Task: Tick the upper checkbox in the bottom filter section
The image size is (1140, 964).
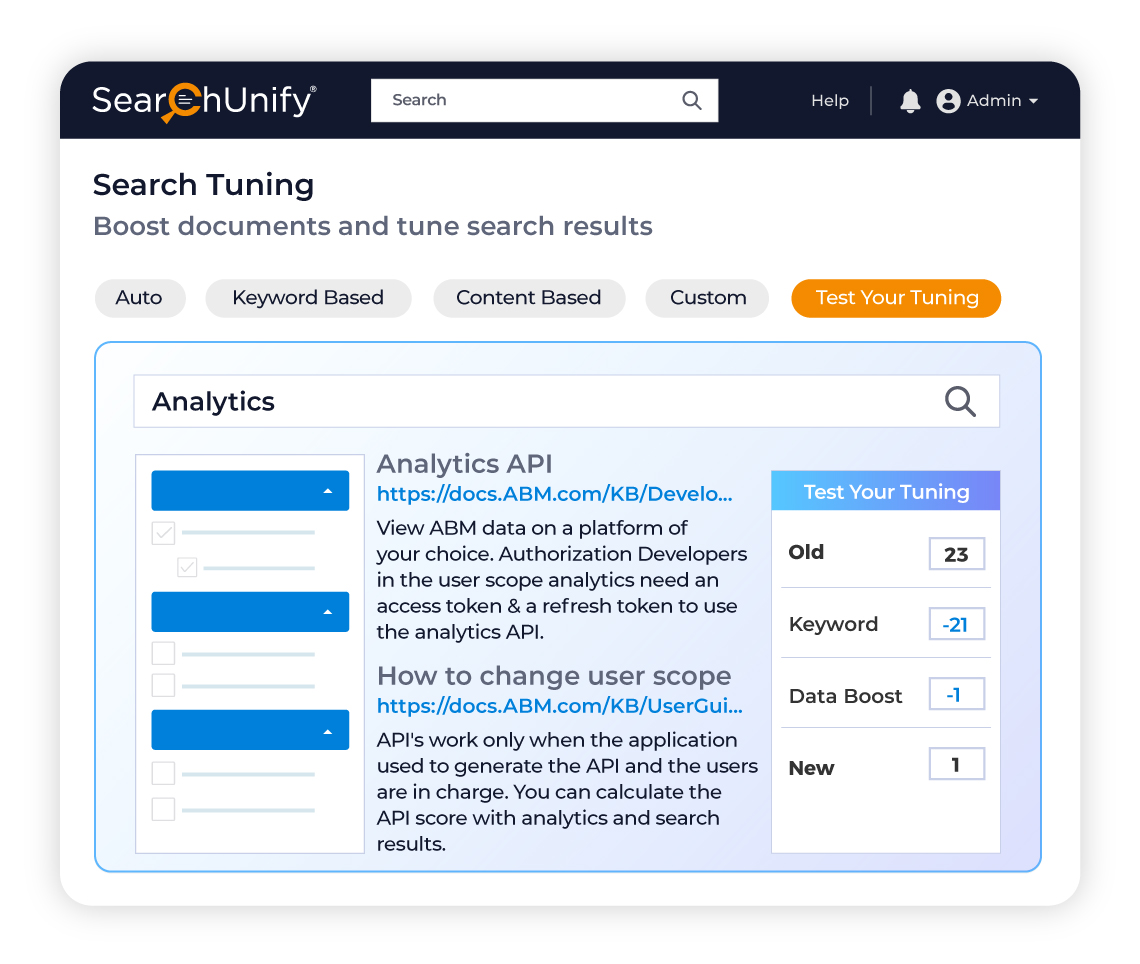Action: 164,773
